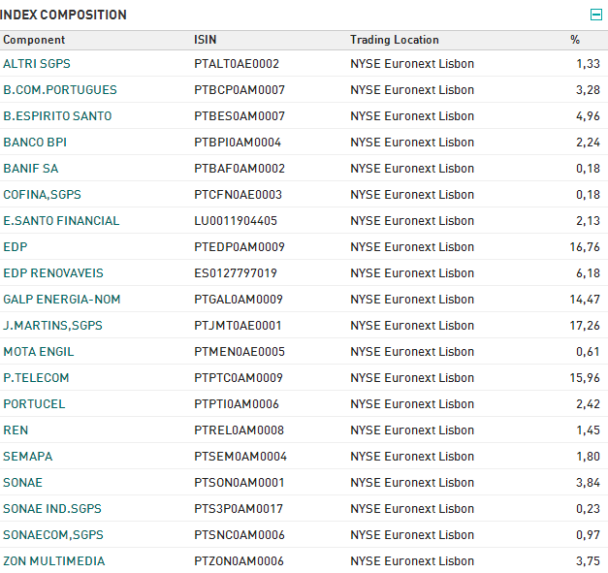Select ISIN PTBPI0AM0004
This screenshot has height=573, width=608.
tap(238, 142)
